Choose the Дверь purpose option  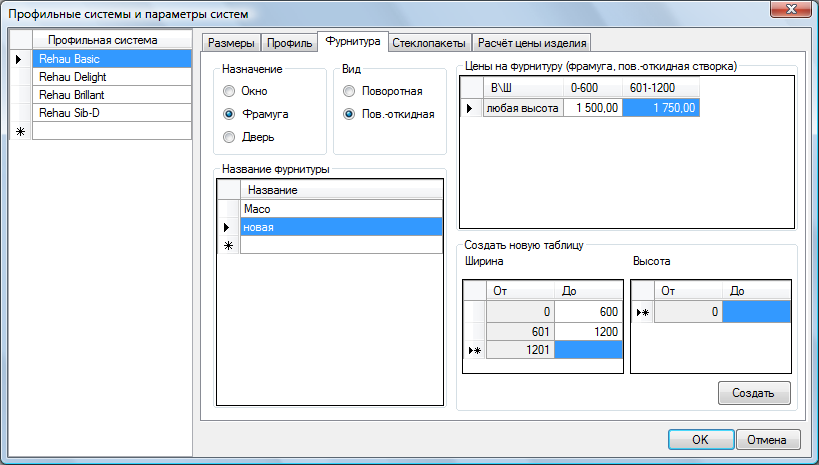[x=230, y=137]
